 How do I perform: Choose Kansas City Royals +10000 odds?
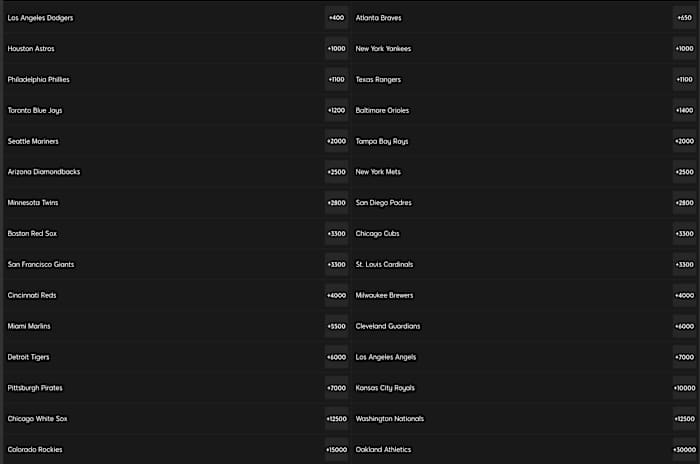pos(684,388)
